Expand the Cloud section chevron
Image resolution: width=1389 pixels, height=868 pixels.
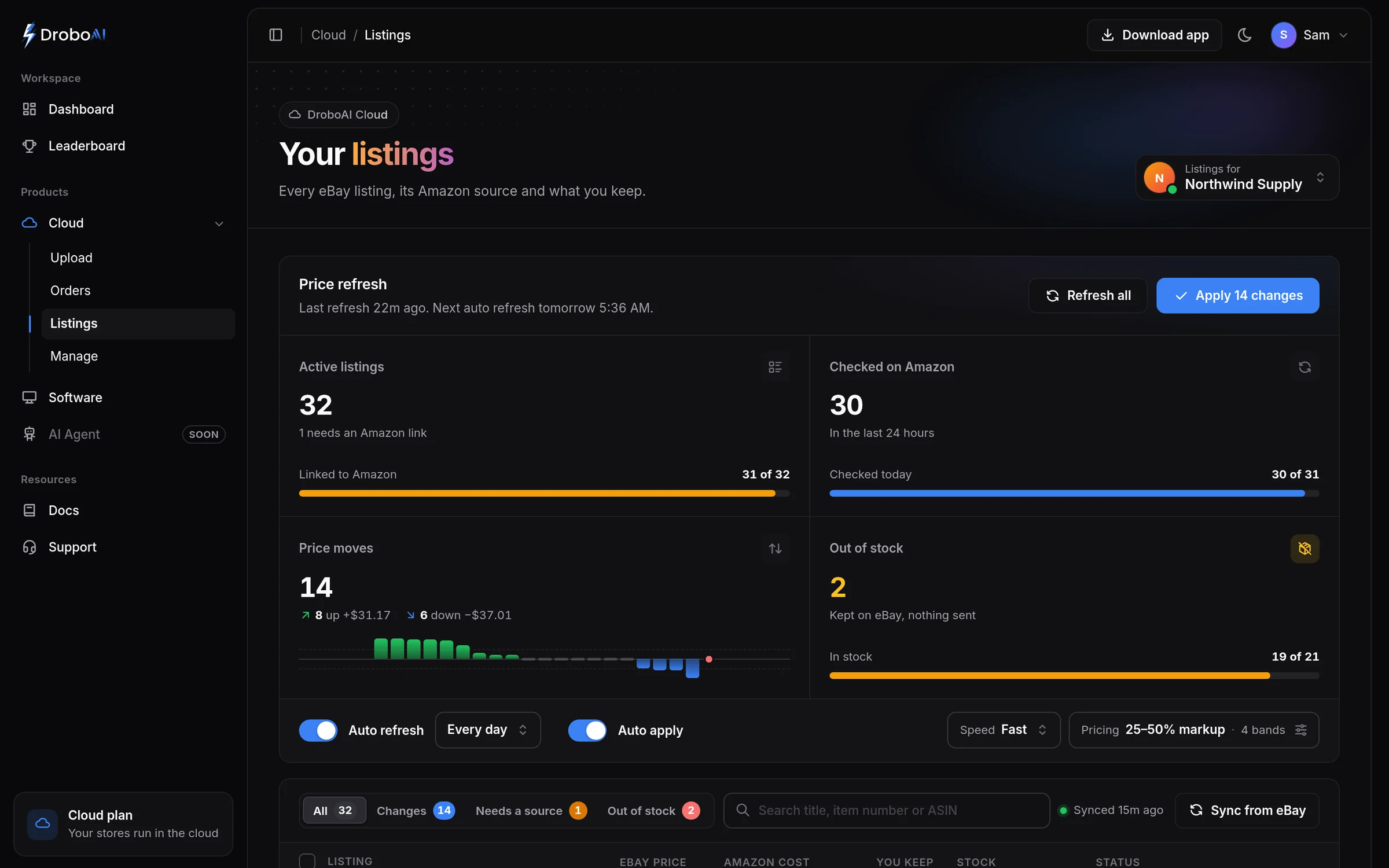tap(219, 223)
